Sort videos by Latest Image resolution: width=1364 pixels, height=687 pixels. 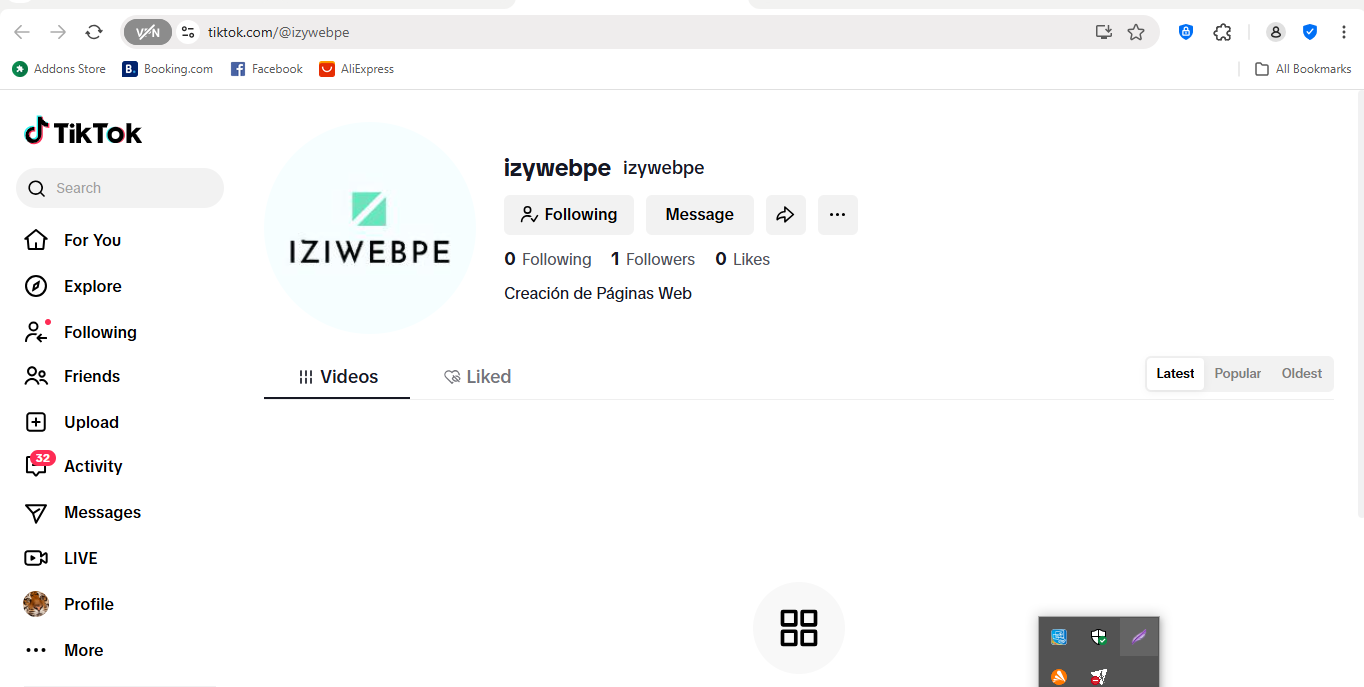pos(1175,373)
